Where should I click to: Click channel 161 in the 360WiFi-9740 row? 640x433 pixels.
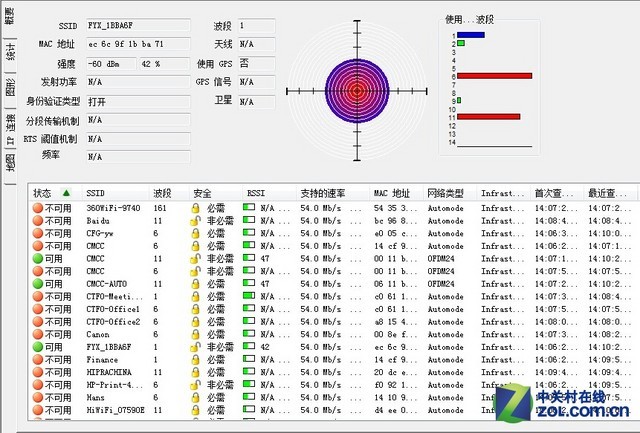coord(160,208)
